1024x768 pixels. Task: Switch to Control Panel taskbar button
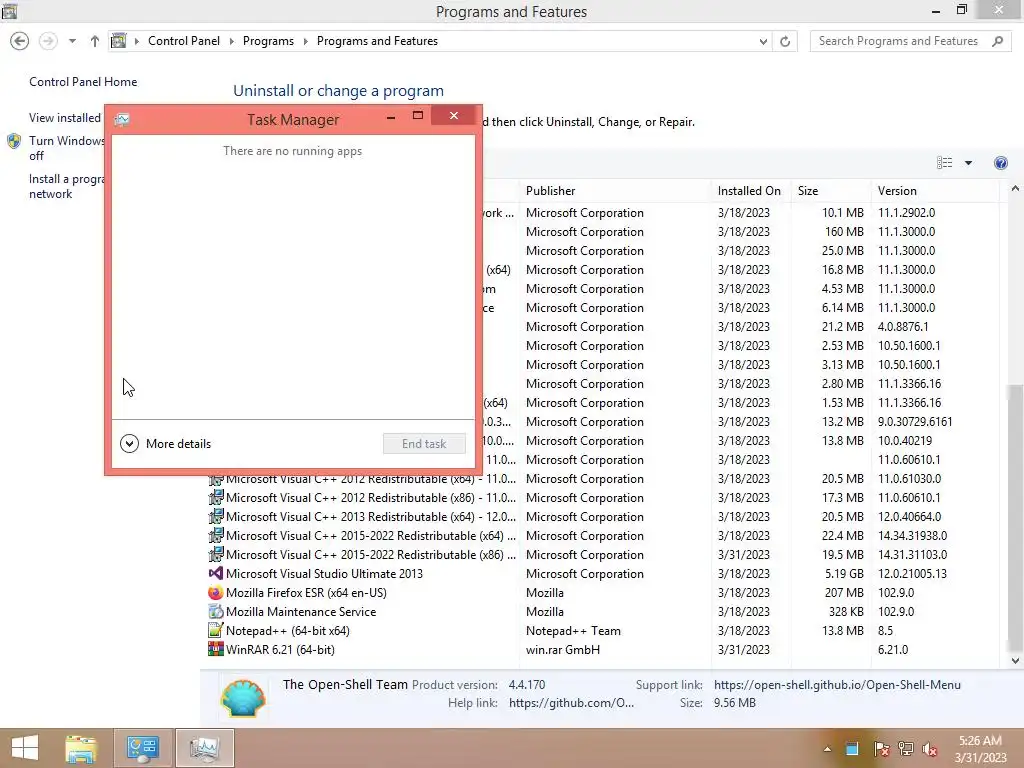click(143, 748)
